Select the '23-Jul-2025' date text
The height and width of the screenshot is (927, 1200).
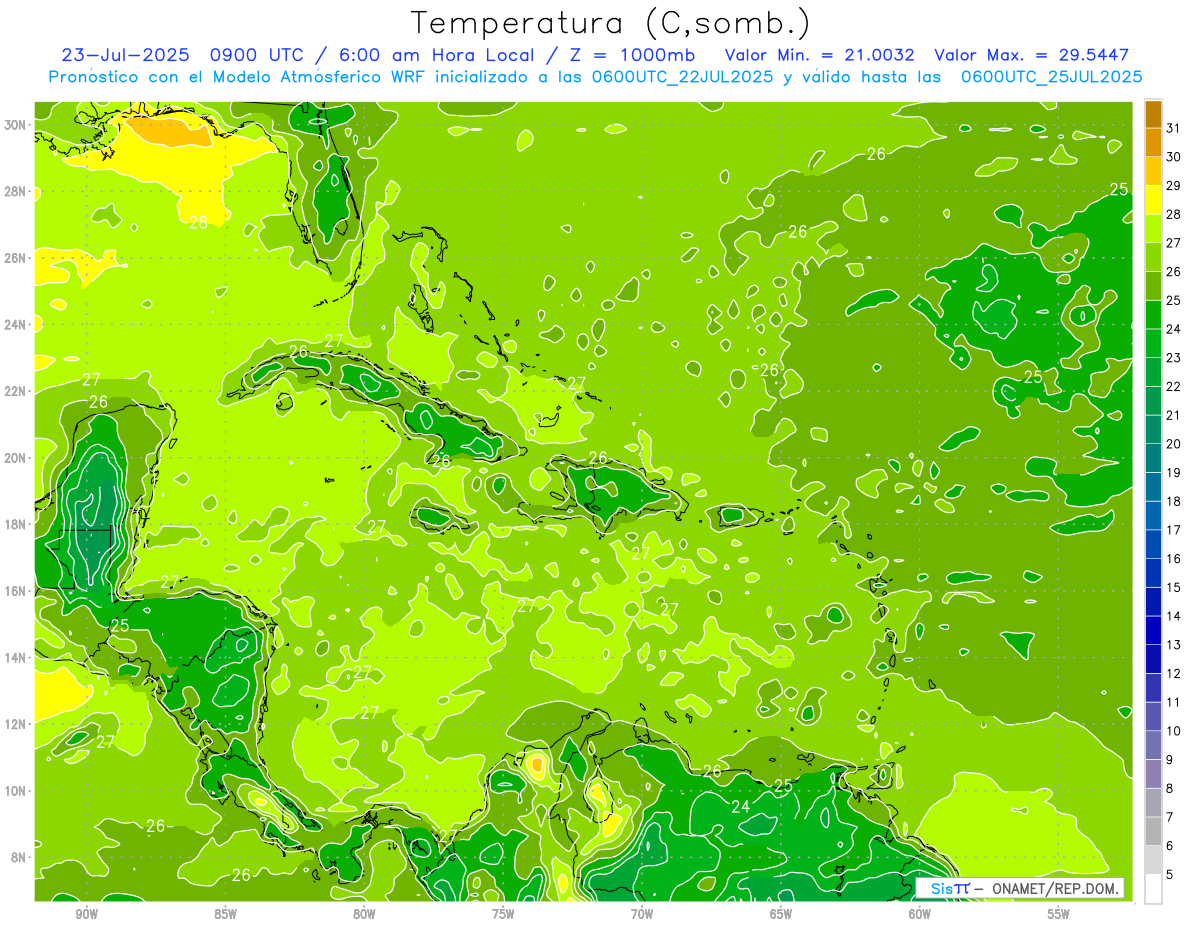(128, 55)
